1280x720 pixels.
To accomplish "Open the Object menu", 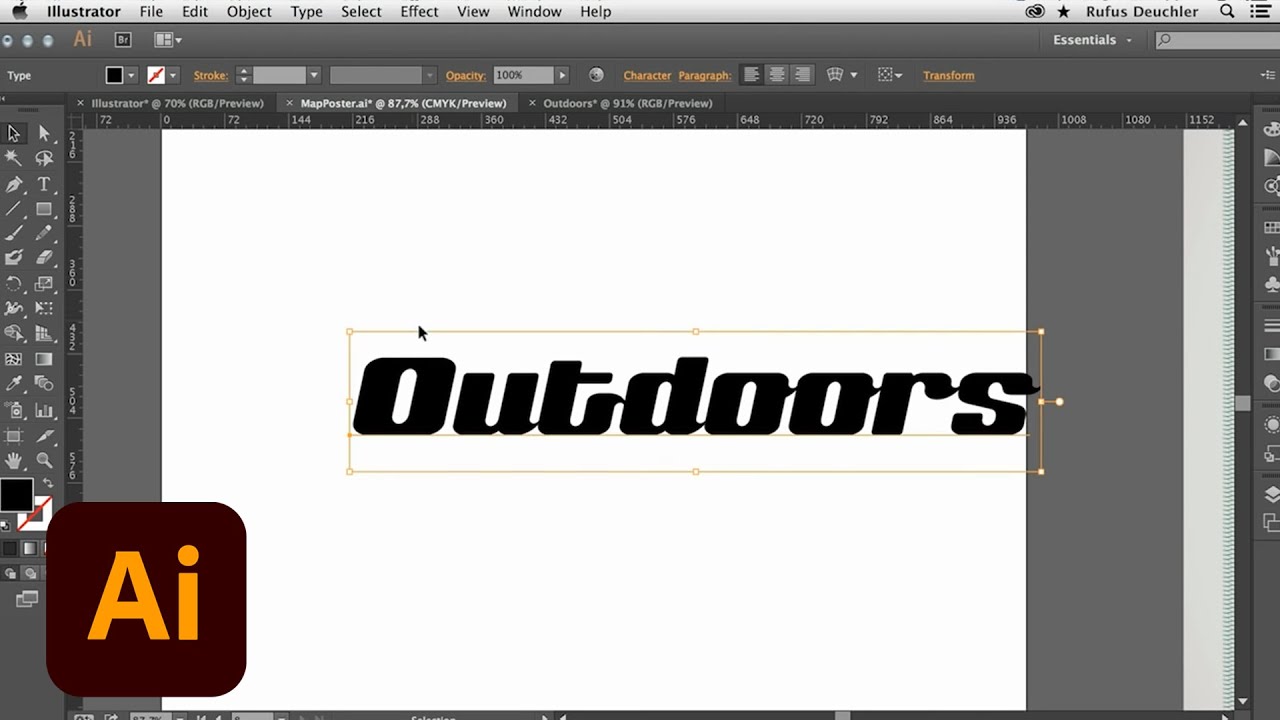I will (249, 11).
